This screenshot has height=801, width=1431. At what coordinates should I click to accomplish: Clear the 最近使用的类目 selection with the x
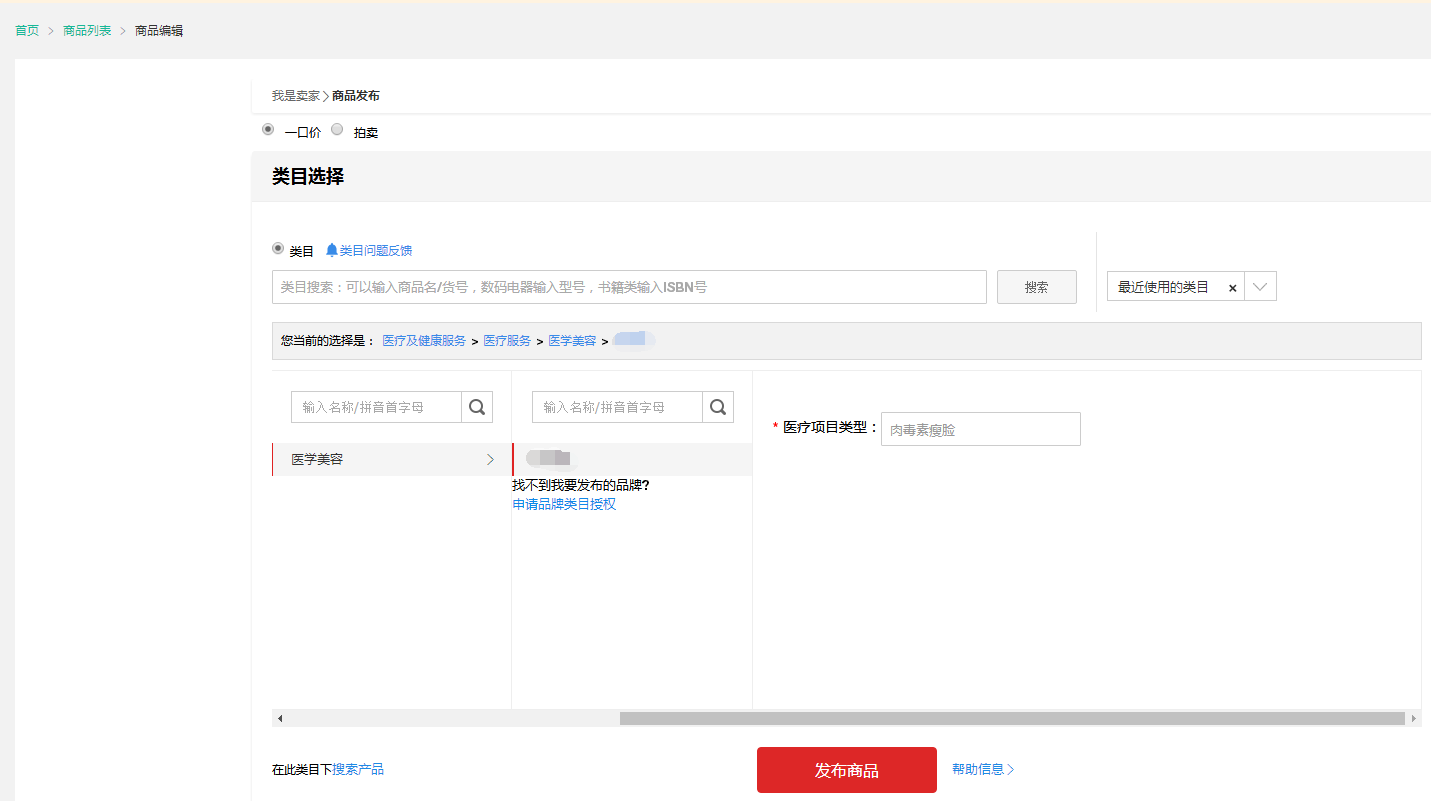tap(1232, 288)
